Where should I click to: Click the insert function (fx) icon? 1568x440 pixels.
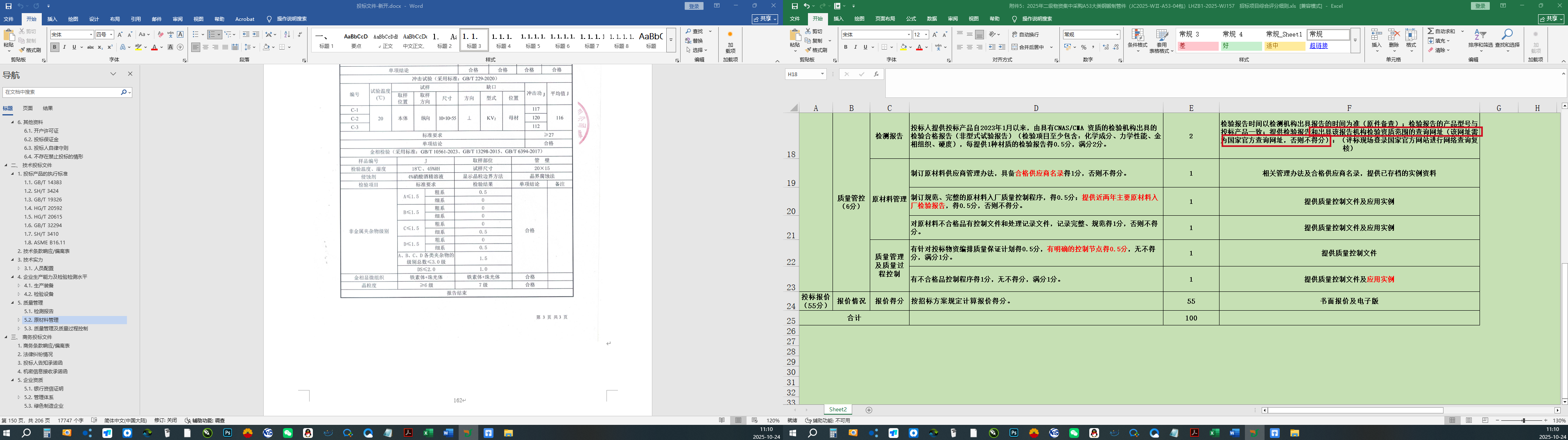coord(876,74)
